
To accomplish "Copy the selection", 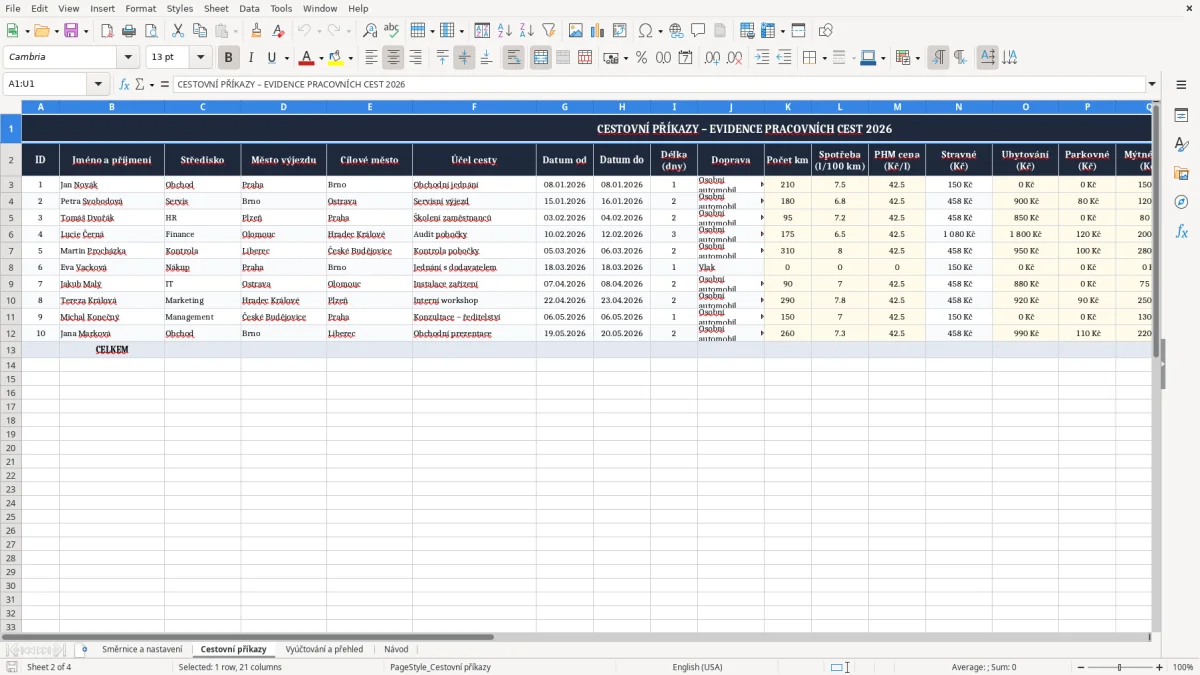I will [x=200, y=31].
